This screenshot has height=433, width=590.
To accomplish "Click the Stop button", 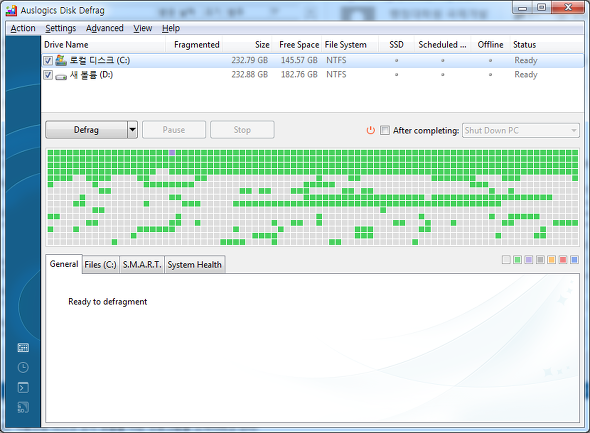I will coord(242,130).
